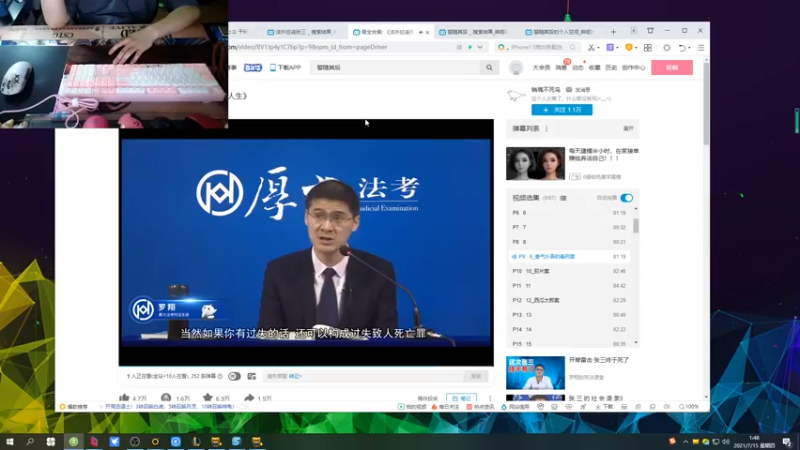Select episode P14 in playlist
Viewport: 800px width, 450px height.
tap(569, 330)
